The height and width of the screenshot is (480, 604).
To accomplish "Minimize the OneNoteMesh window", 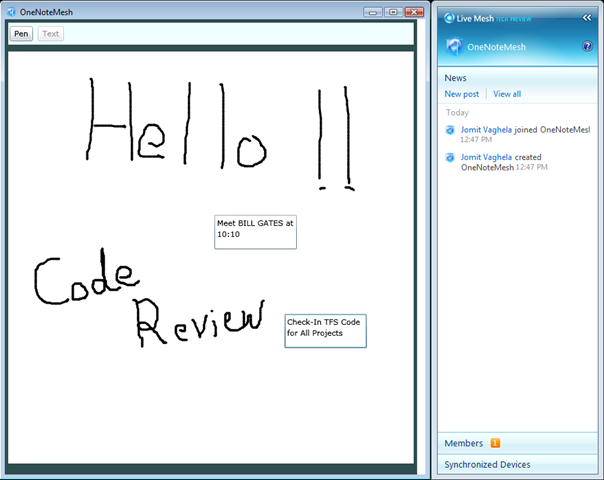I will pos(372,12).
